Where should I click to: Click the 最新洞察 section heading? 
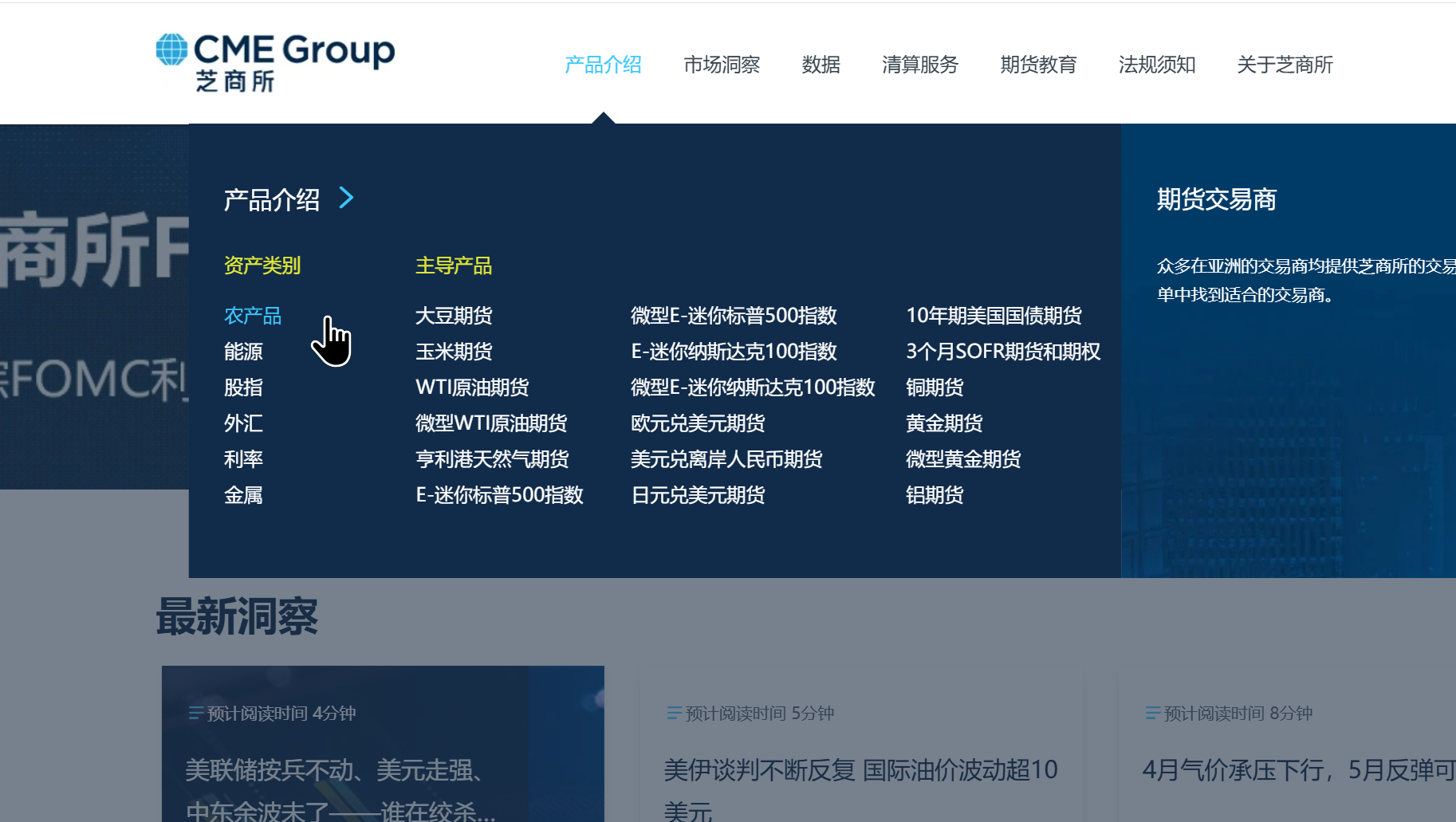pyautogui.click(x=237, y=616)
